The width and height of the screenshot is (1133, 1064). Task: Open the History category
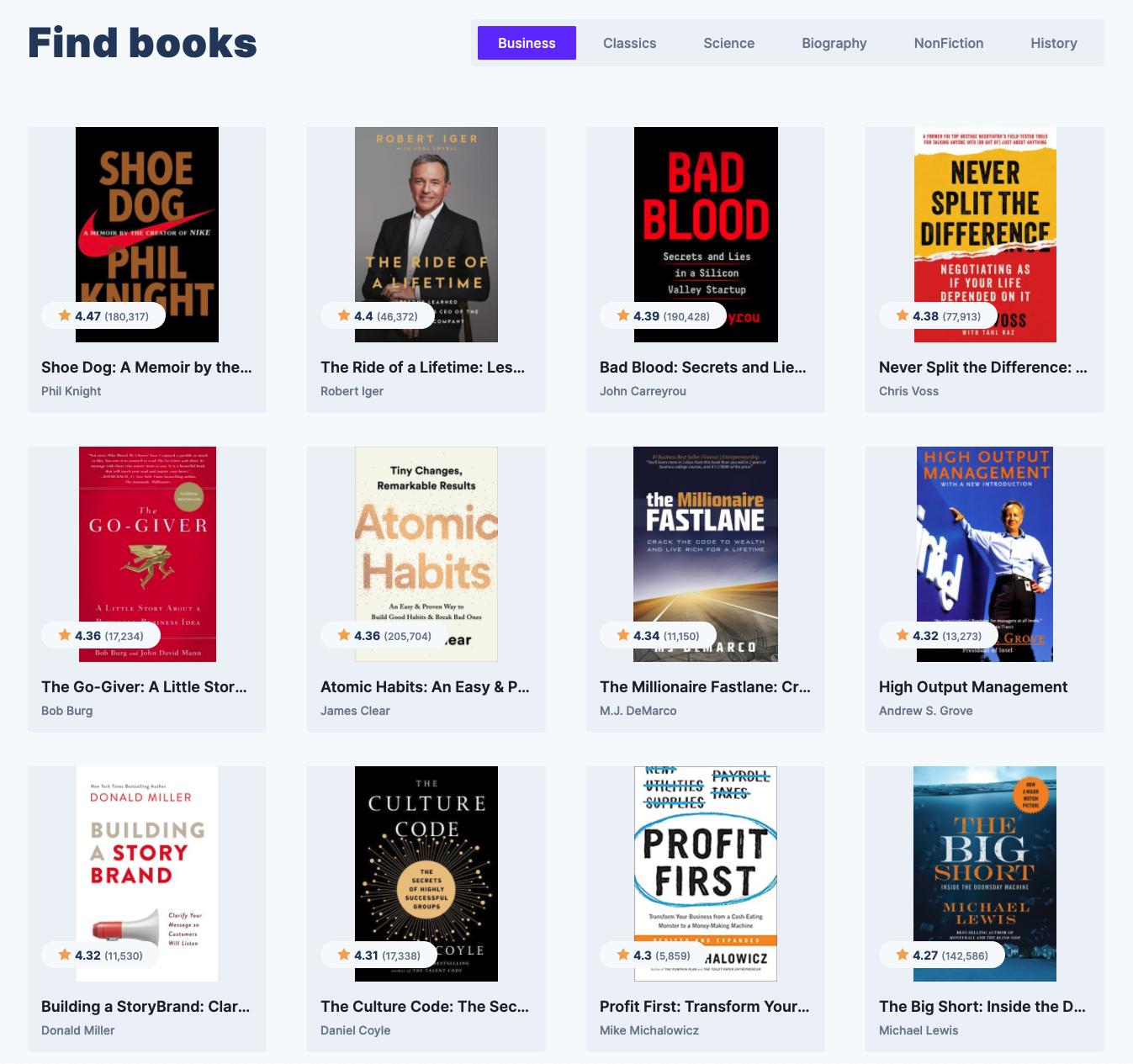tap(1053, 42)
